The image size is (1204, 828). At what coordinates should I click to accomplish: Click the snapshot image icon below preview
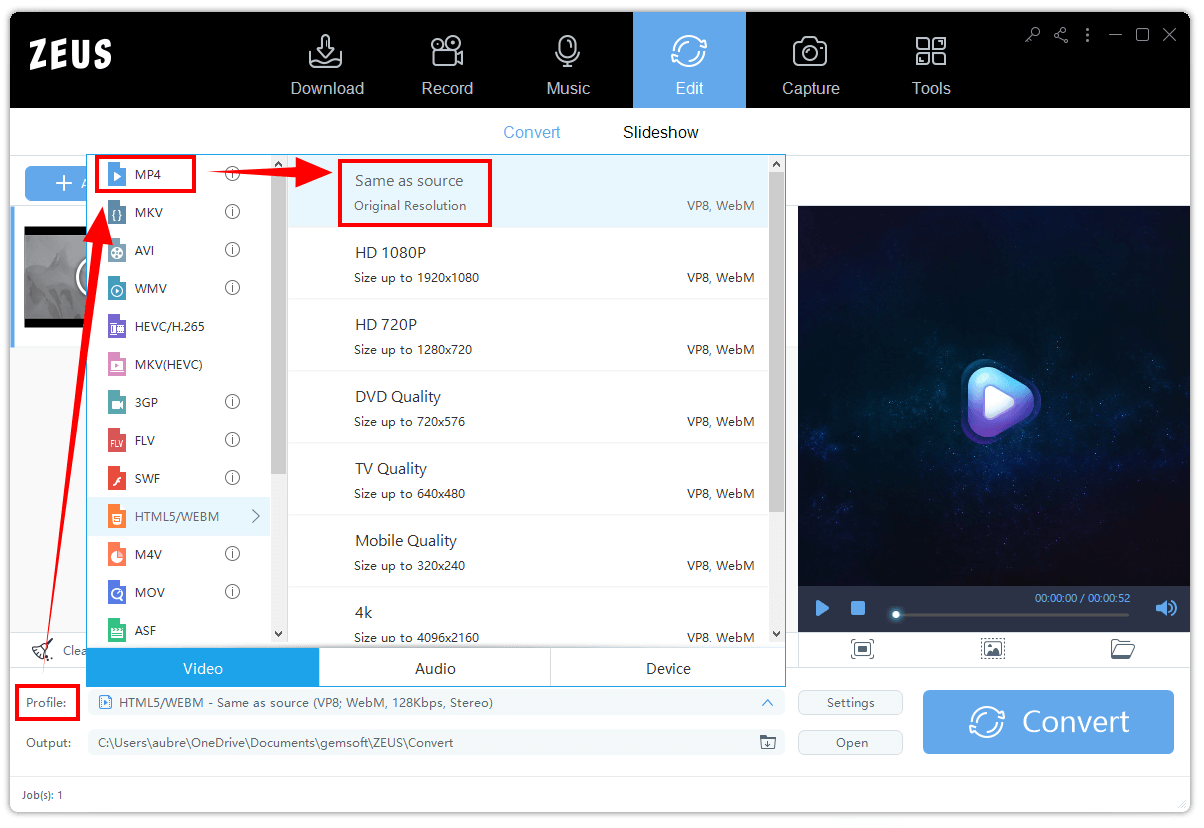coord(992,649)
